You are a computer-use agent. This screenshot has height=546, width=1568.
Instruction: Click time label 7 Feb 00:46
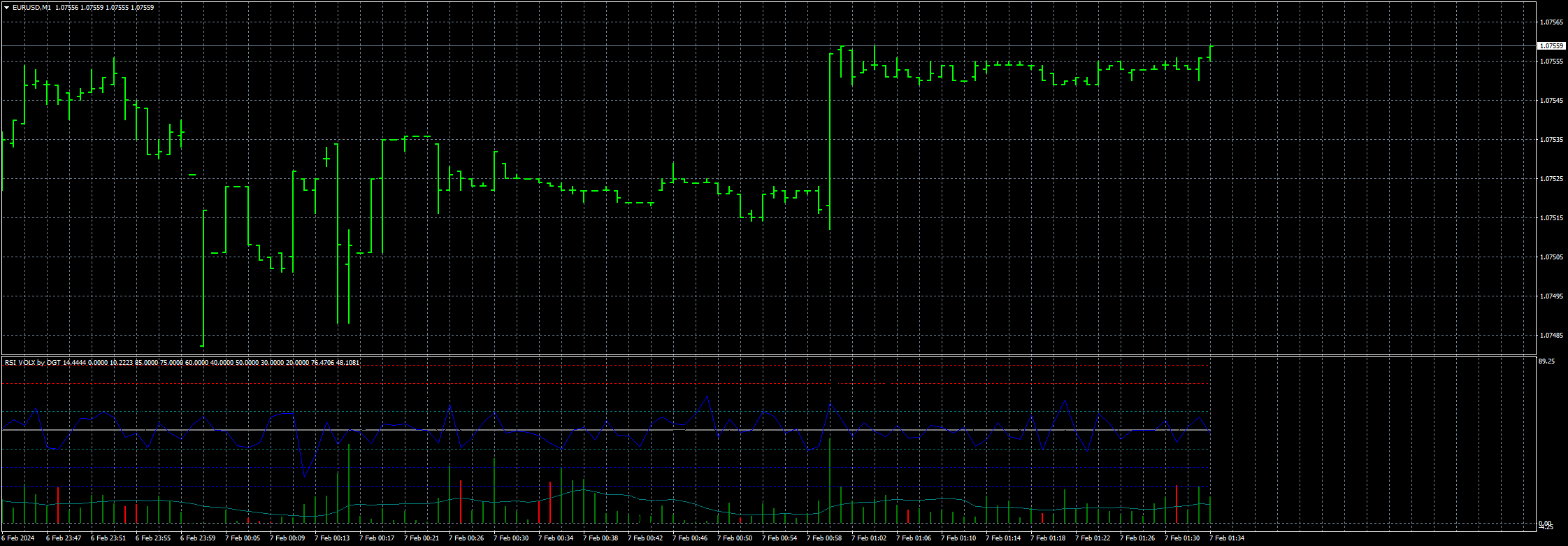tap(690, 538)
